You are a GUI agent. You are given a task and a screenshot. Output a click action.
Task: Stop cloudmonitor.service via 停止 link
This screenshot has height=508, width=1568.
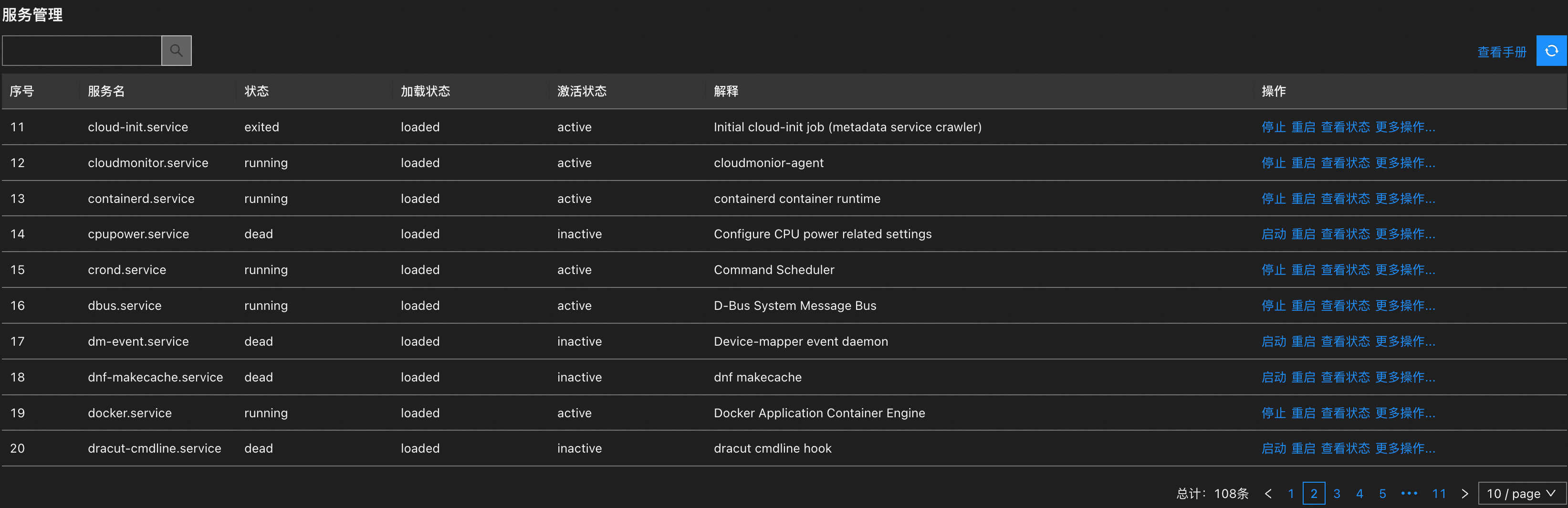1274,163
